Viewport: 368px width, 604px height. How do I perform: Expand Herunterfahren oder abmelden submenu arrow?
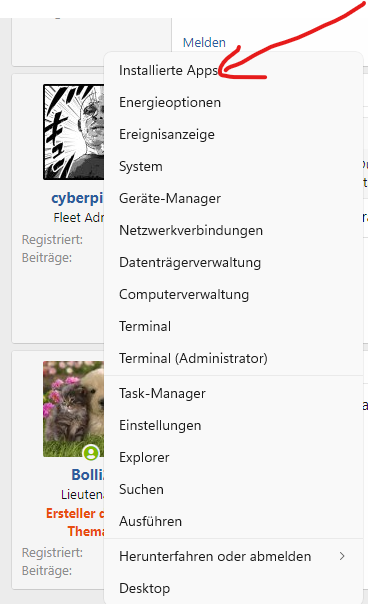click(x=342, y=556)
